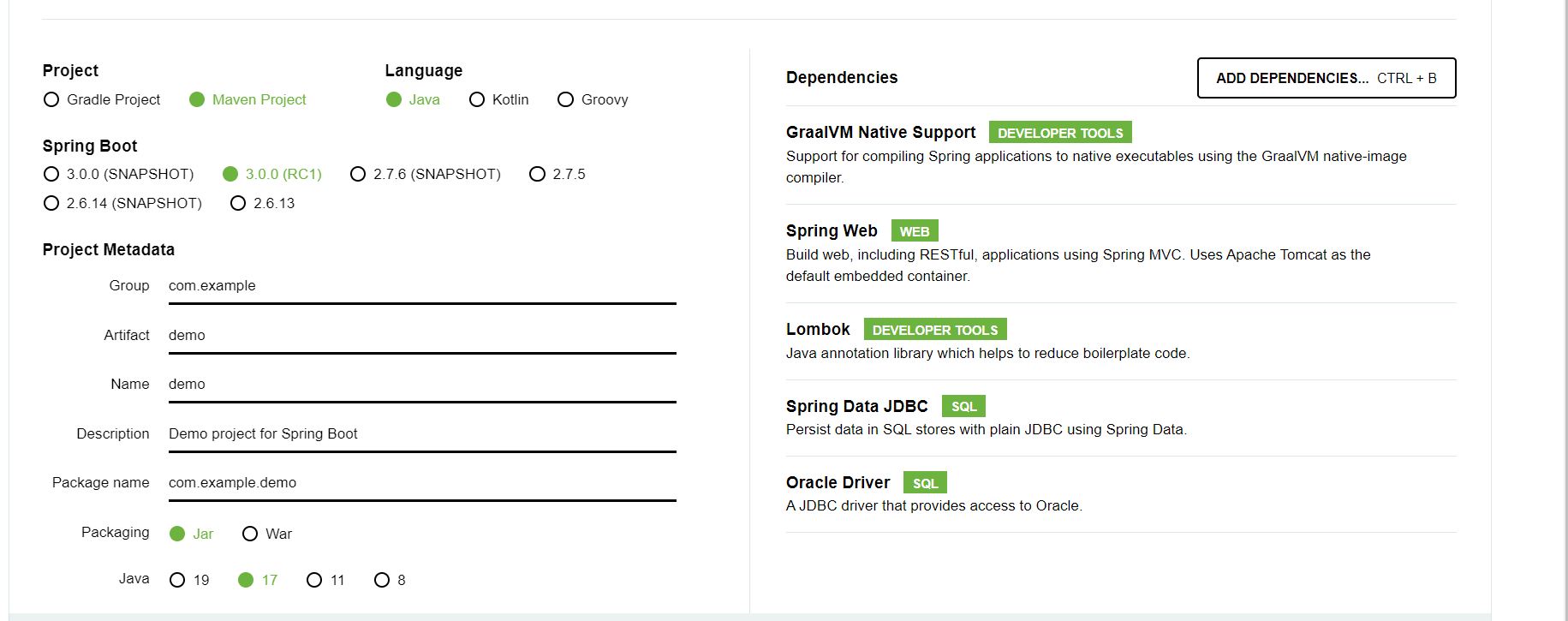The height and width of the screenshot is (621, 1568).
Task: Click the Lombok description text
Action: point(988,353)
